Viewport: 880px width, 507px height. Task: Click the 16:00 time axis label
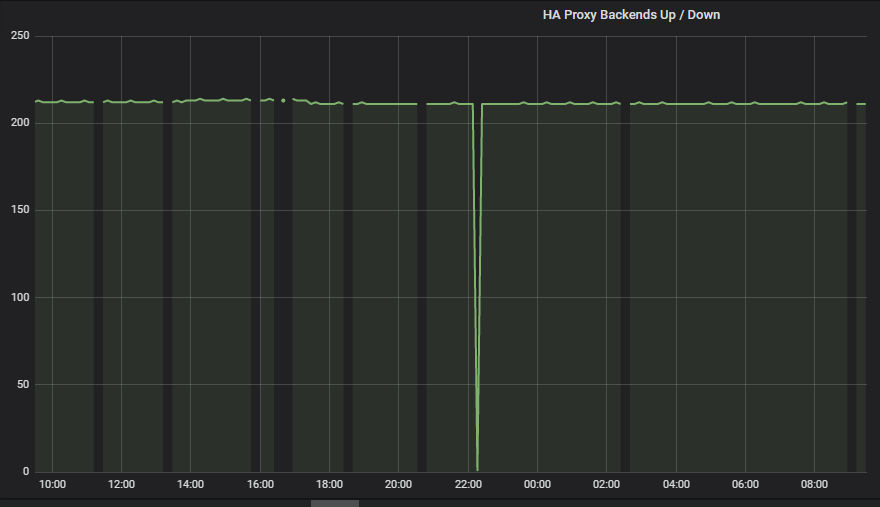click(260, 484)
